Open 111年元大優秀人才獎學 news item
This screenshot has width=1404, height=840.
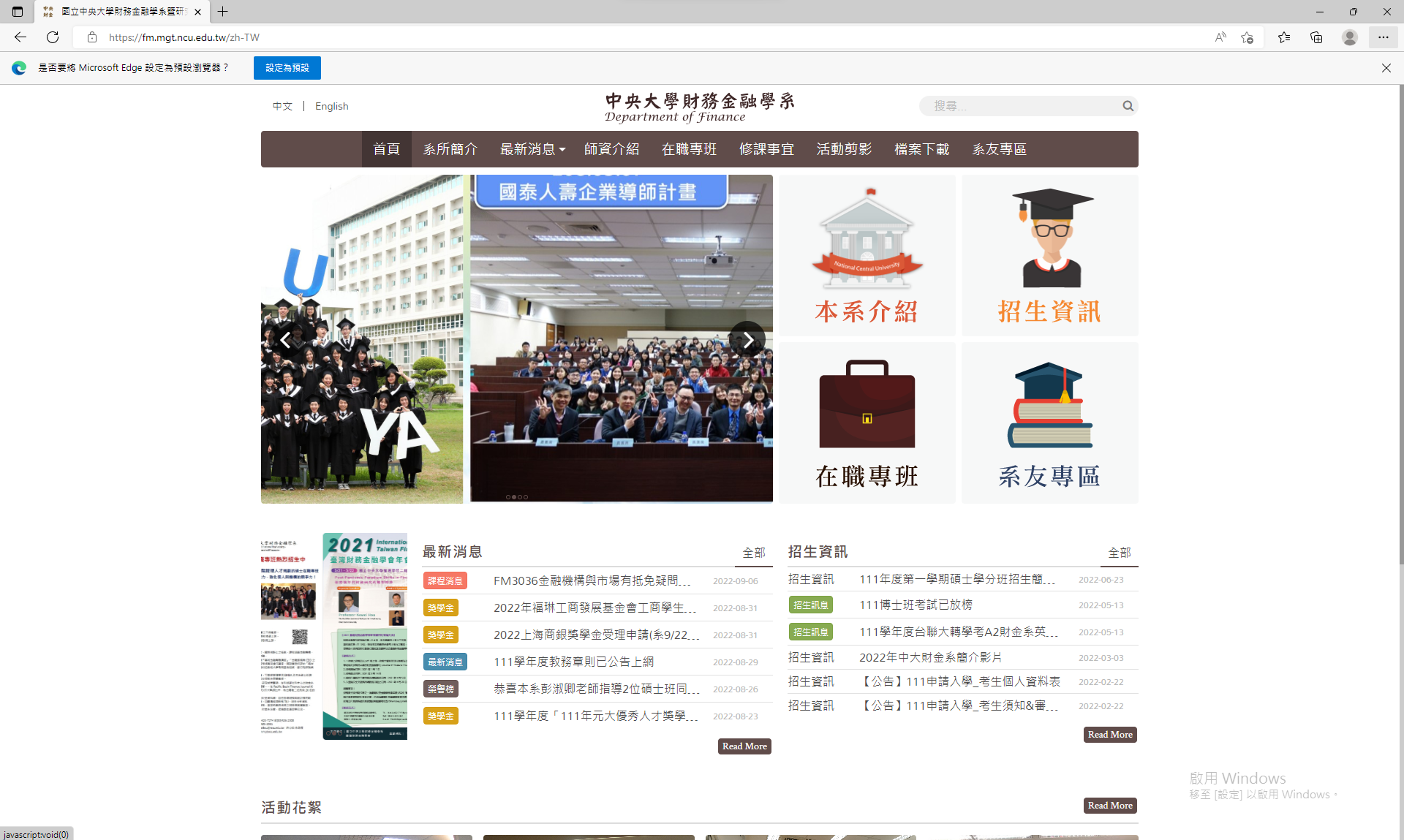[596, 716]
